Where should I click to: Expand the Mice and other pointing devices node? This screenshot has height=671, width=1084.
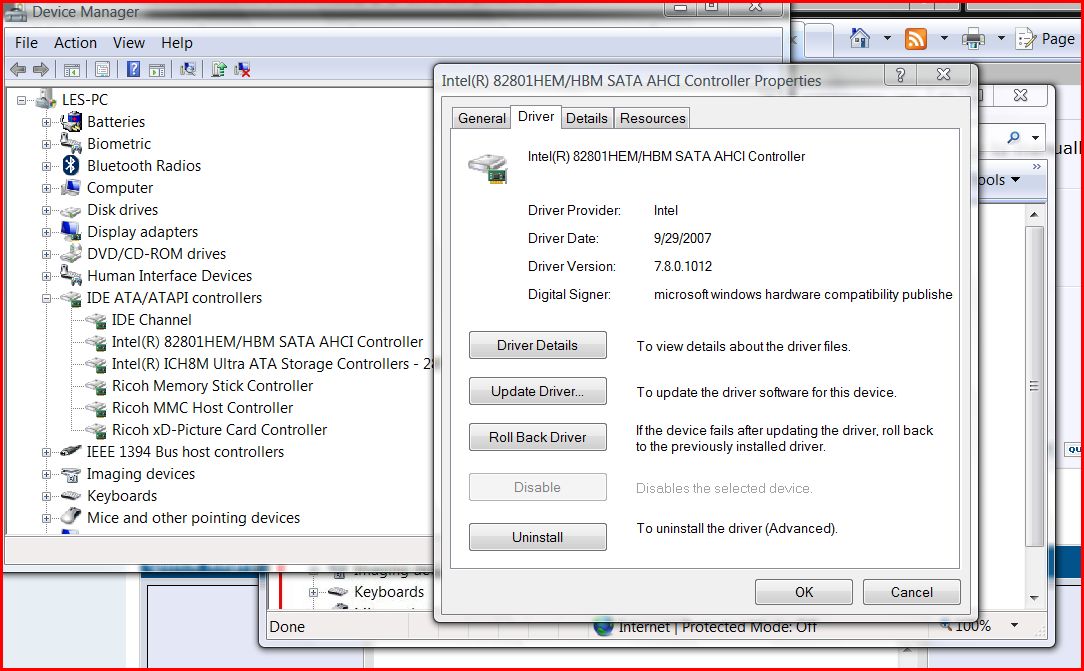coord(46,518)
